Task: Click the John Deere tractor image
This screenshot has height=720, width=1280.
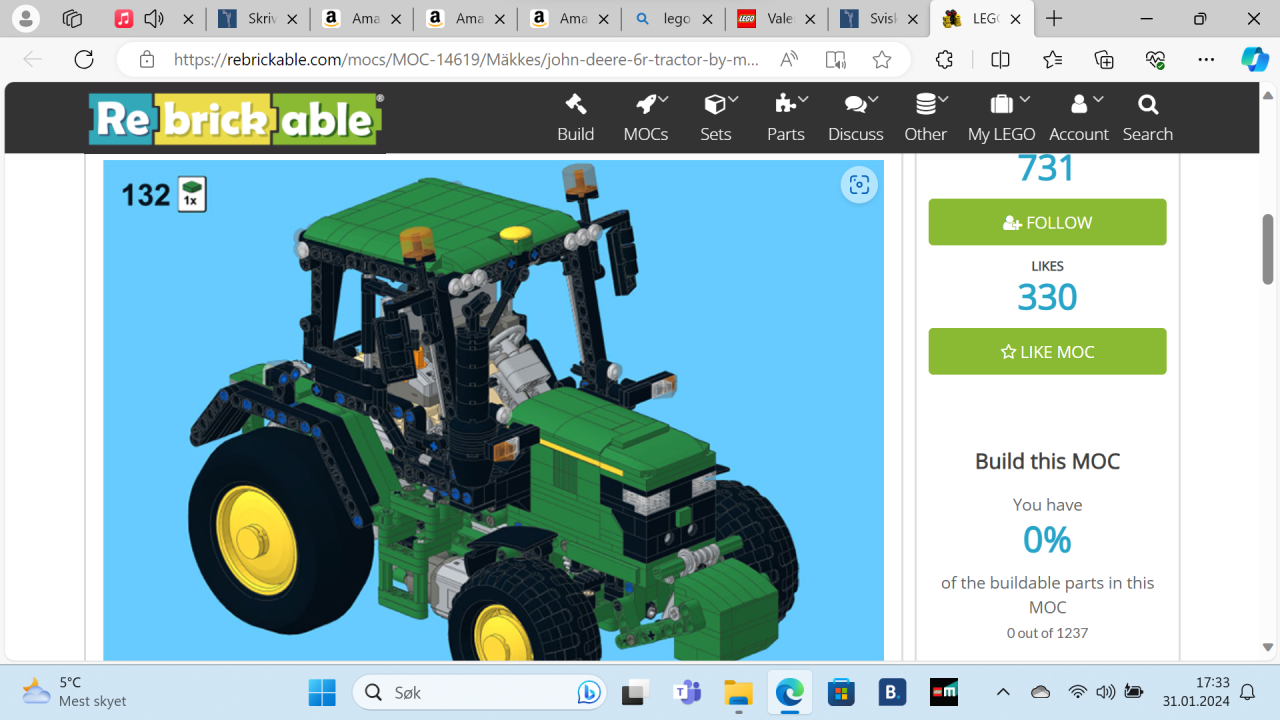Action: coord(493,410)
